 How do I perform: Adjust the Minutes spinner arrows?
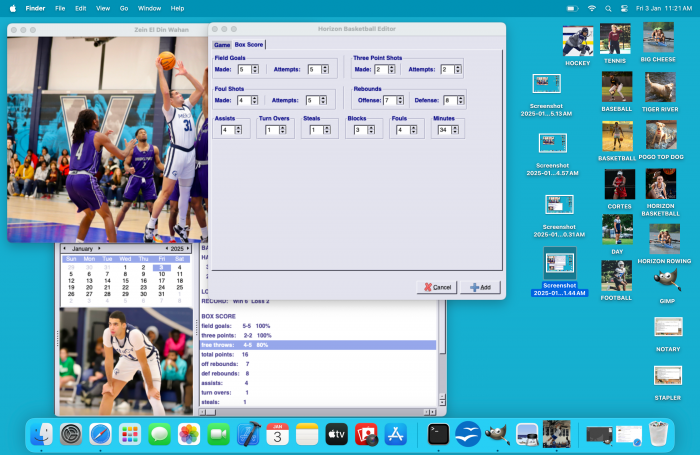click(x=456, y=130)
